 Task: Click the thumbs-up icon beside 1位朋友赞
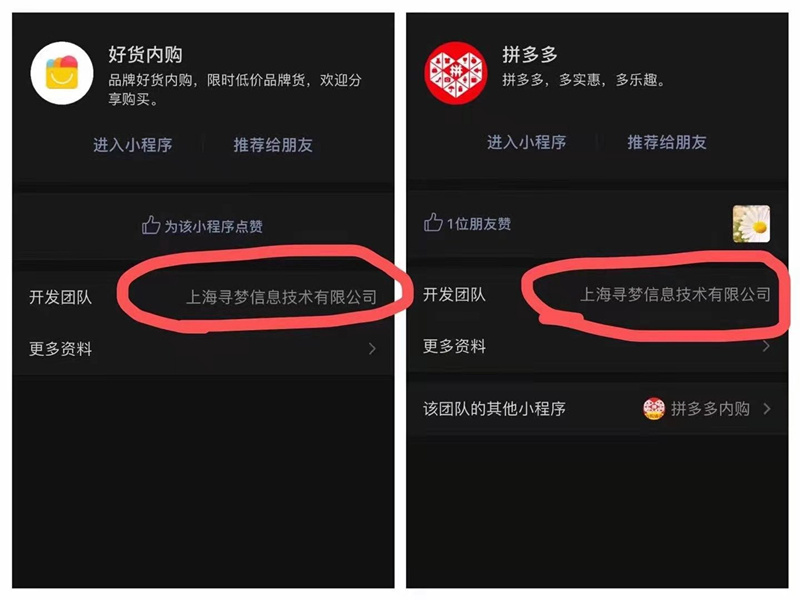pyautogui.click(x=433, y=222)
